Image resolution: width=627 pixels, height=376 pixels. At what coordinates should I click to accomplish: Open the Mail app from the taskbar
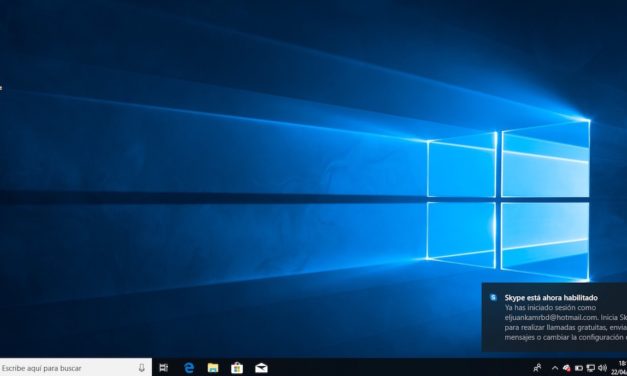tap(262, 368)
